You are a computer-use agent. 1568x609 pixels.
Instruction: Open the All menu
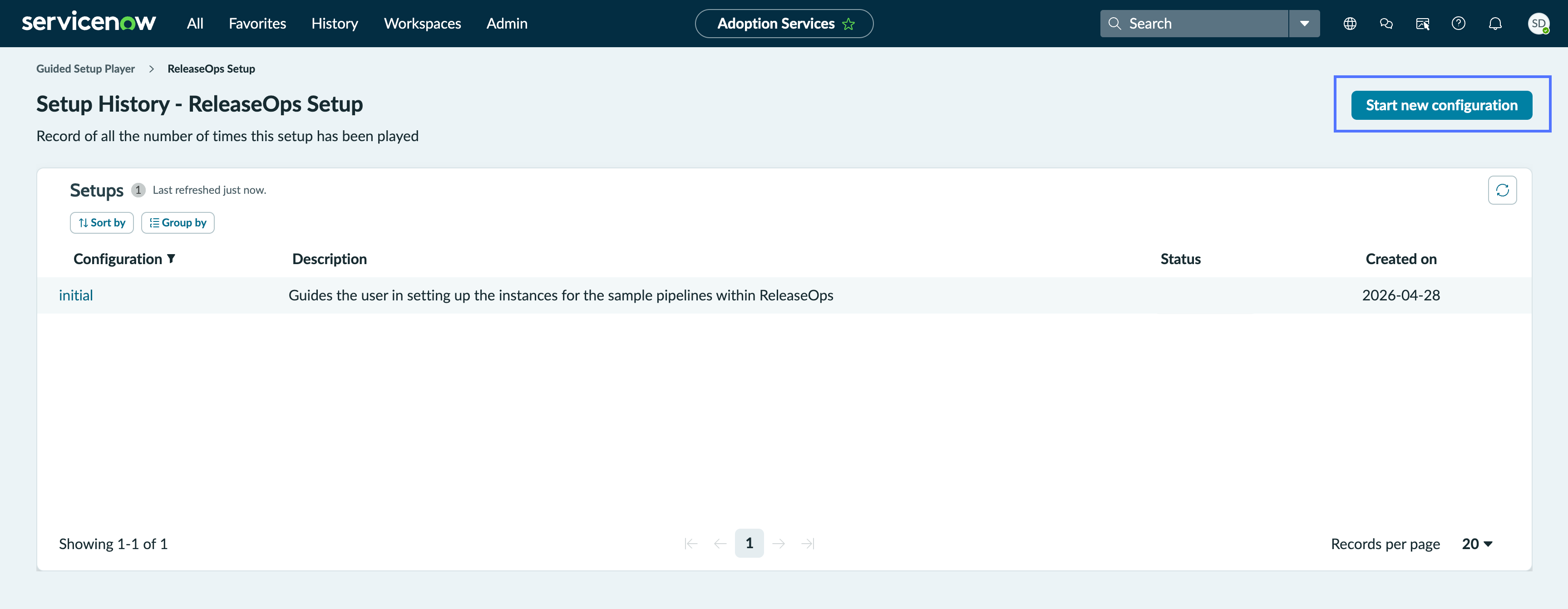pyautogui.click(x=195, y=23)
